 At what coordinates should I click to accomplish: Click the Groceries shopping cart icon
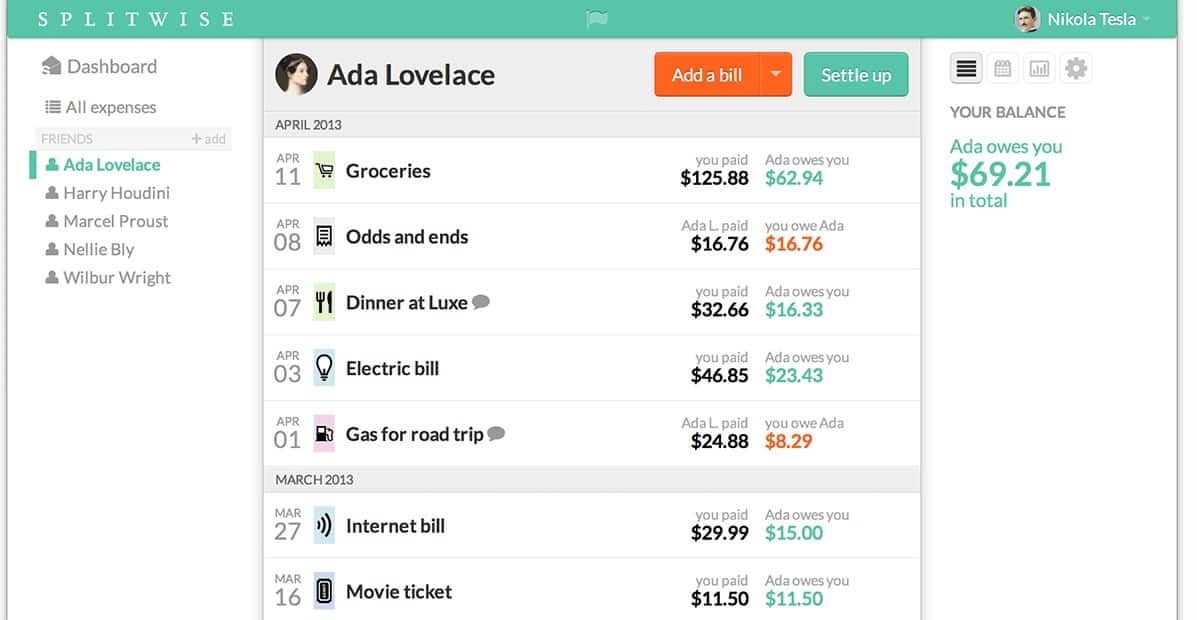point(324,170)
